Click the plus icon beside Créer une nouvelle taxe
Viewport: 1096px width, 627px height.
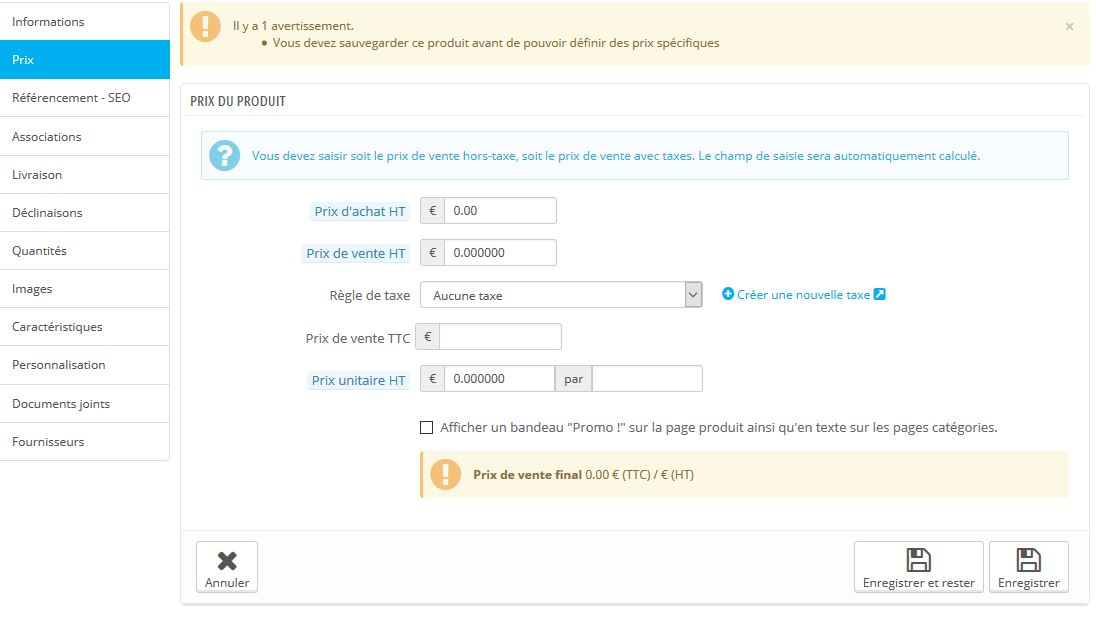(728, 294)
